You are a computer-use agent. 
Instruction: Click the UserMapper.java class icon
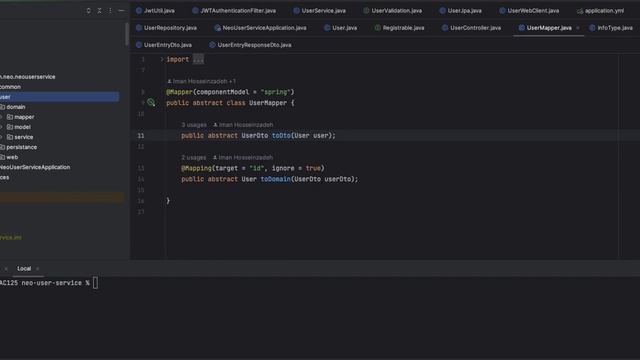(521, 28)
